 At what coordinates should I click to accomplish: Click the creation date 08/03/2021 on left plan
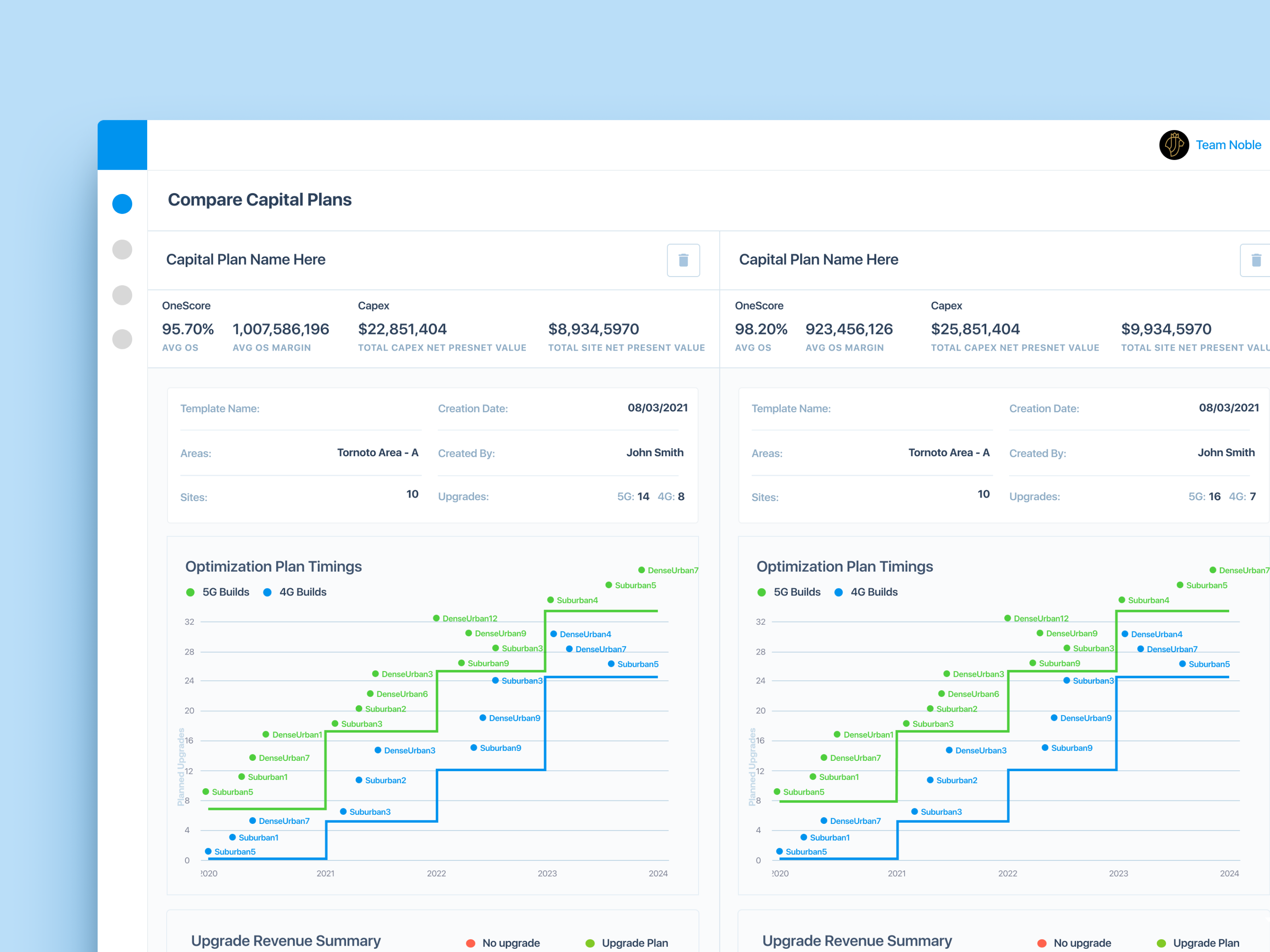[x=657, y=407]
